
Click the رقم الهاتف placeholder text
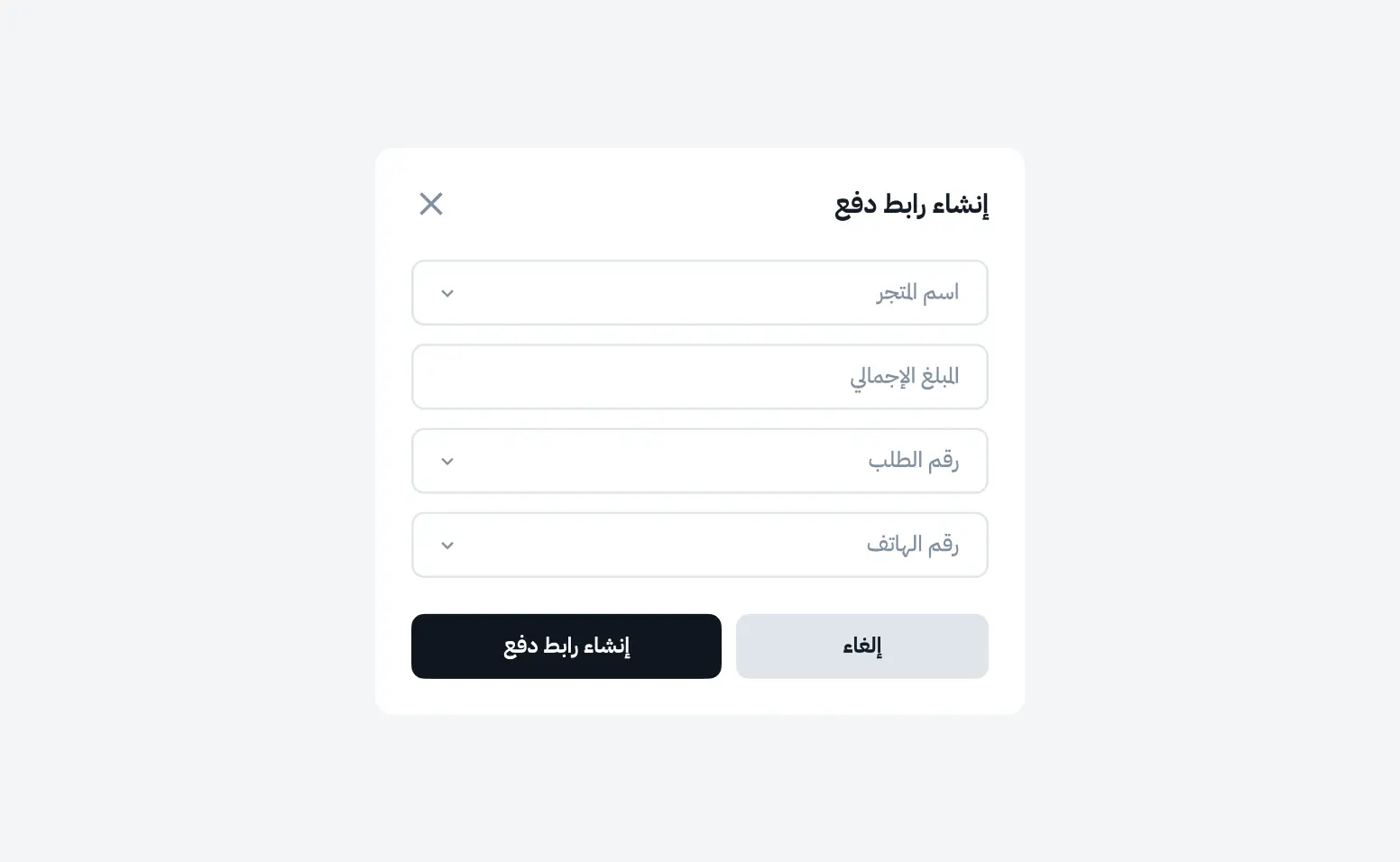point(912,545)
